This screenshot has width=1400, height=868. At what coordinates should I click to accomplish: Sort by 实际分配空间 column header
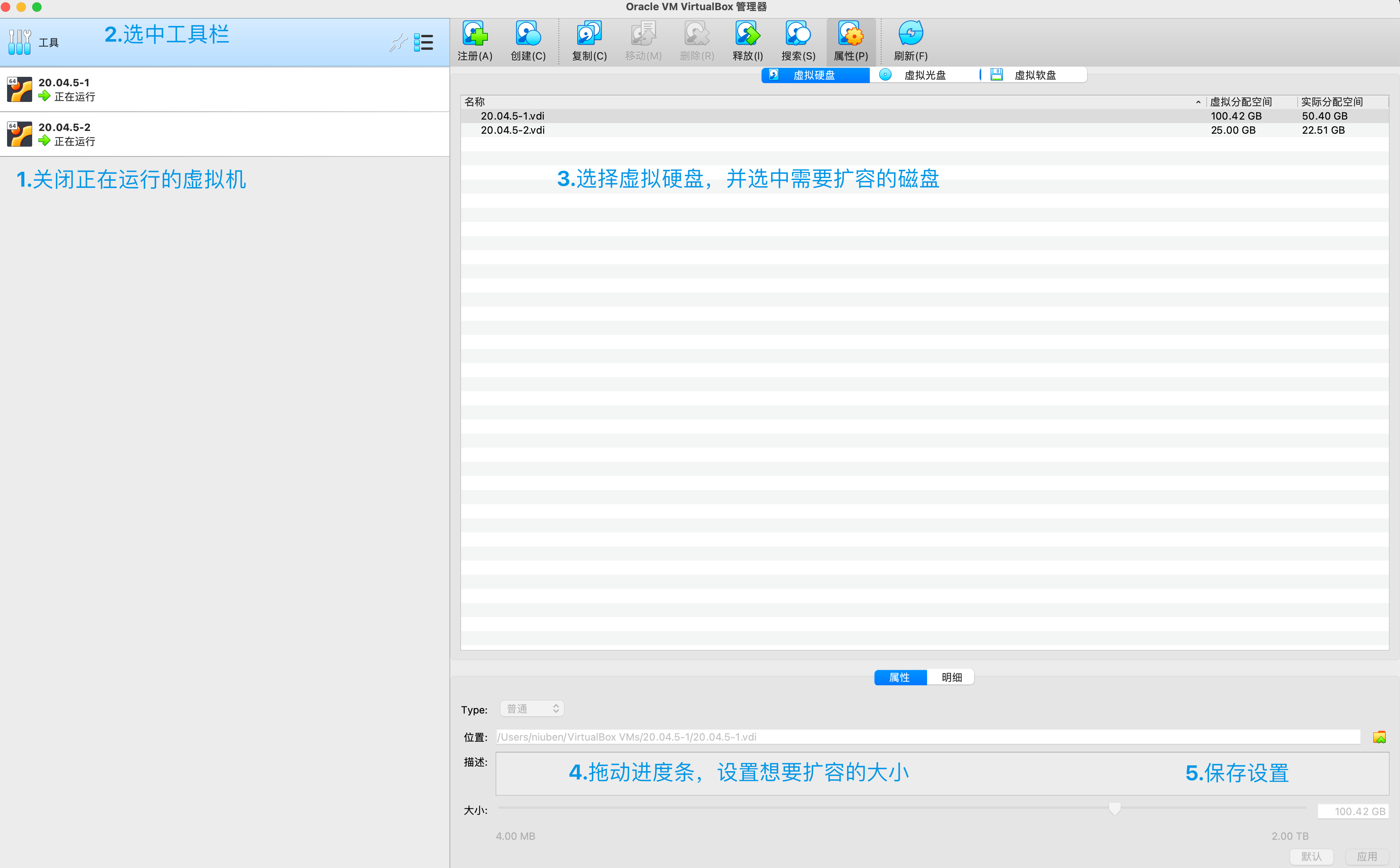[x=1343, y=102]
